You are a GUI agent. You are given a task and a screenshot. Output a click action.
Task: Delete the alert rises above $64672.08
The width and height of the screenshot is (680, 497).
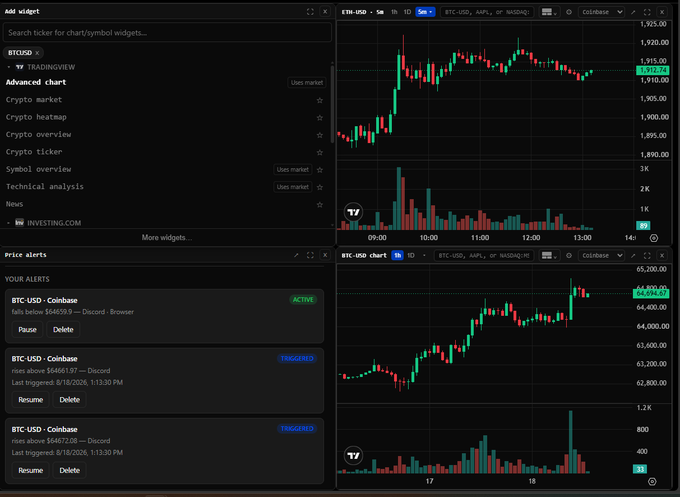pos(69,471)
